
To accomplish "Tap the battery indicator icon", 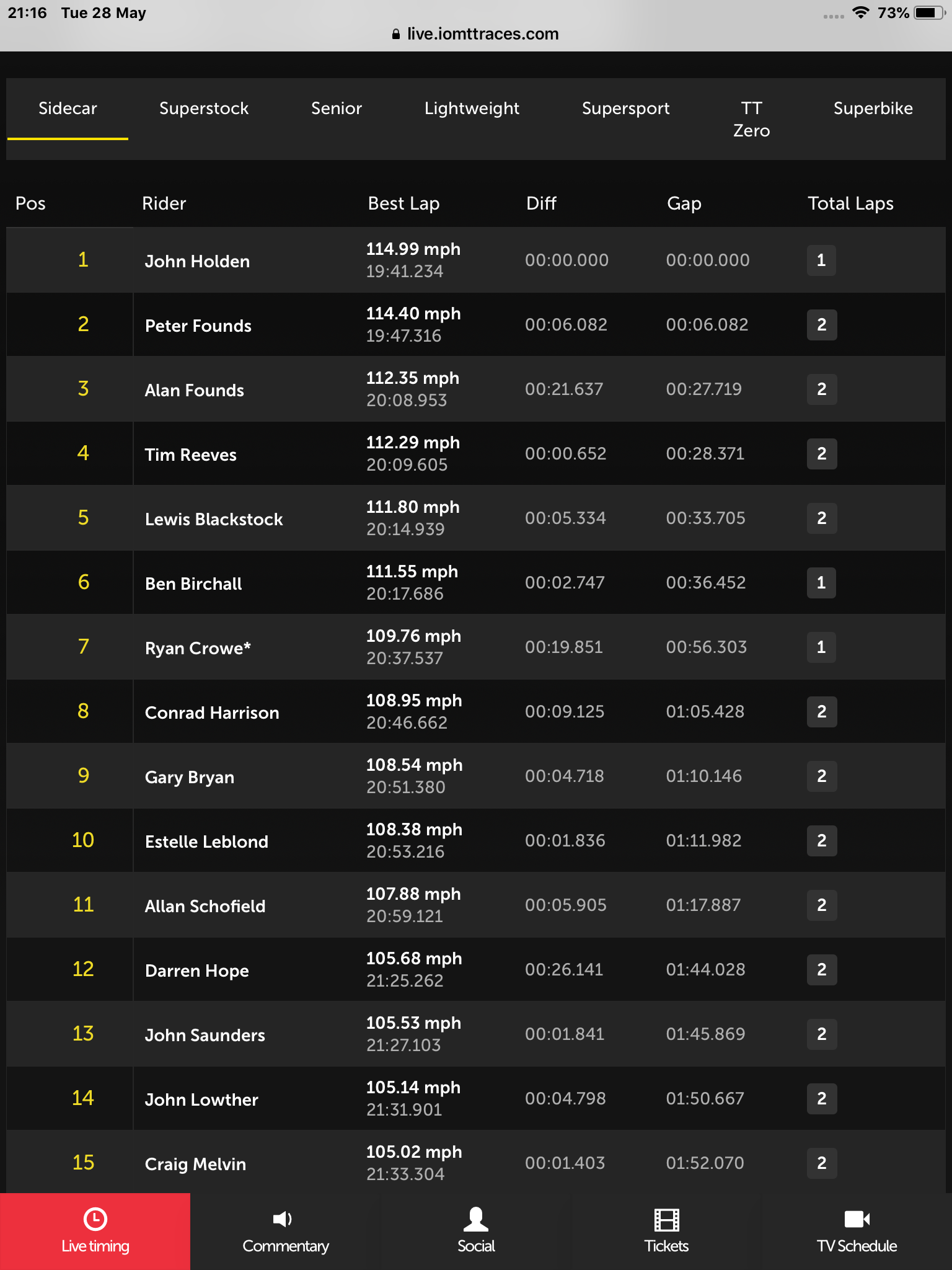I will tap(929, 12).
